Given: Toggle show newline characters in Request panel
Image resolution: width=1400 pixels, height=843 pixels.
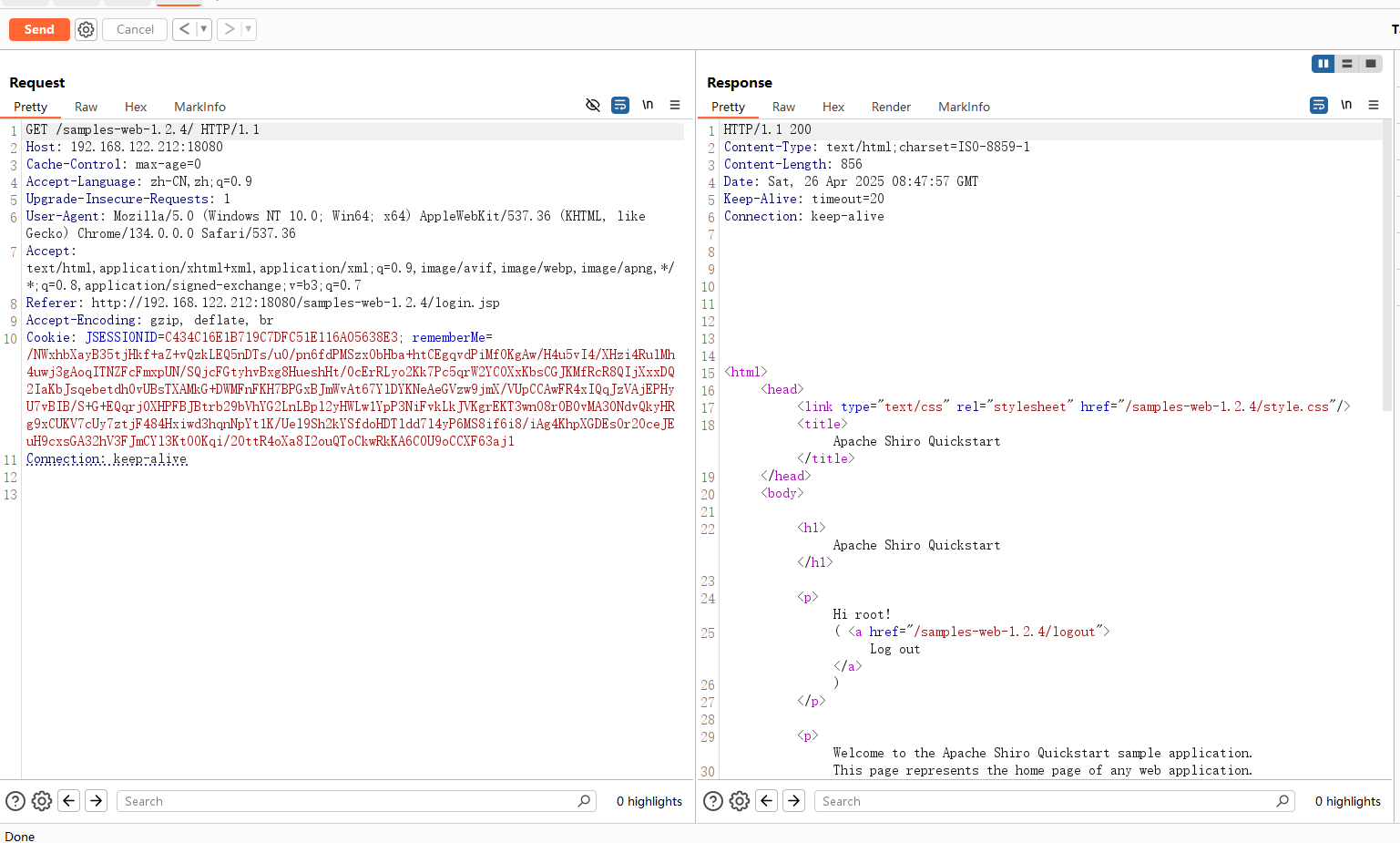Looking at the screenshot, I should (x=648, y=105).
